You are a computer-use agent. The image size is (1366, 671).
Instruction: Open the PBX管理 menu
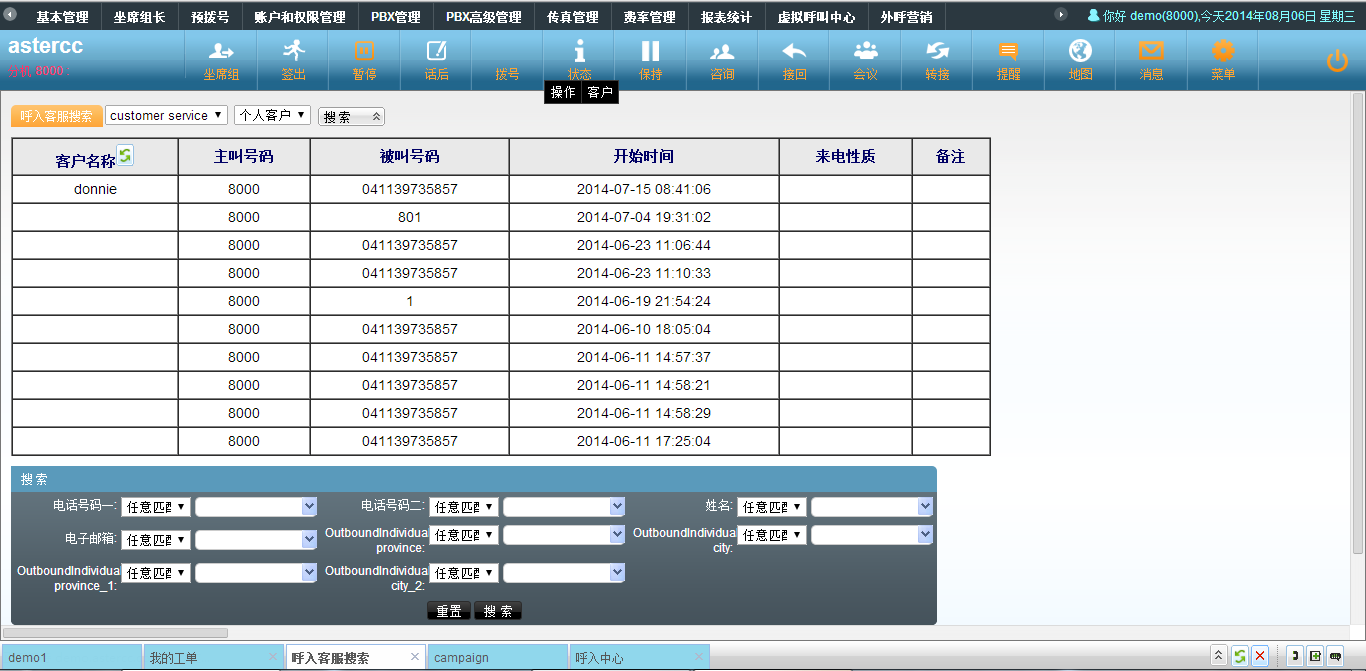(x=396, y=17)
